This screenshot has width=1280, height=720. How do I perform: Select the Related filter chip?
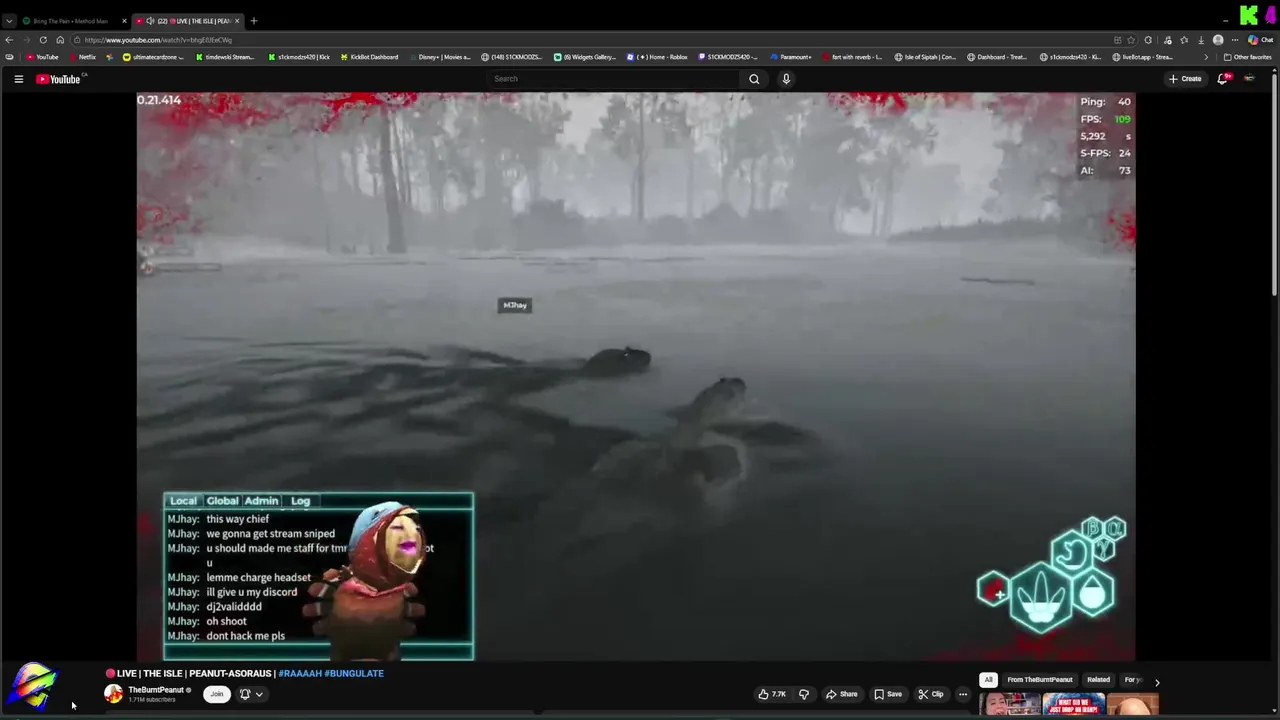1098,680
